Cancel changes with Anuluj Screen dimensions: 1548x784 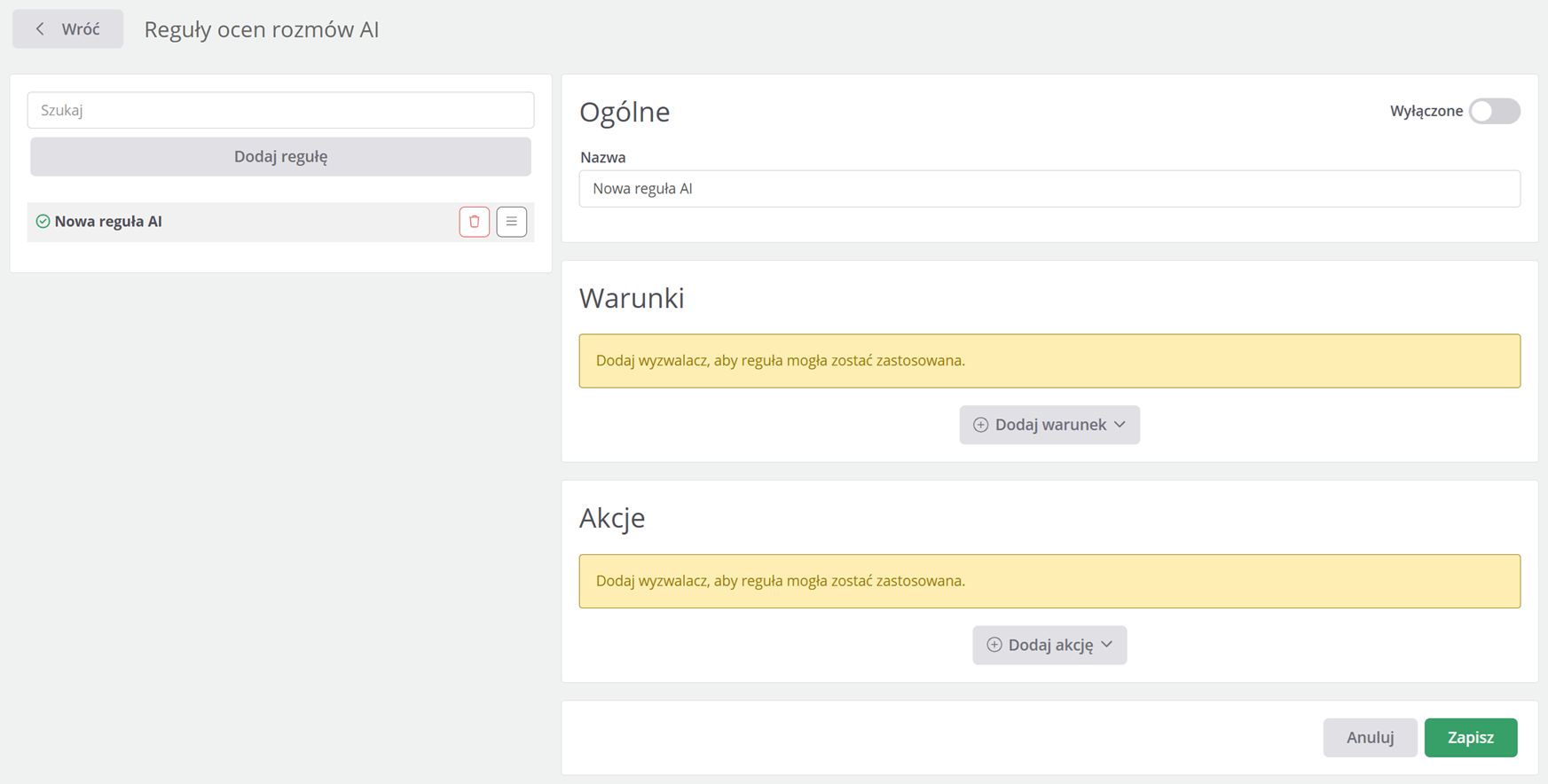pyautogui.click(x=1370, y=737)
